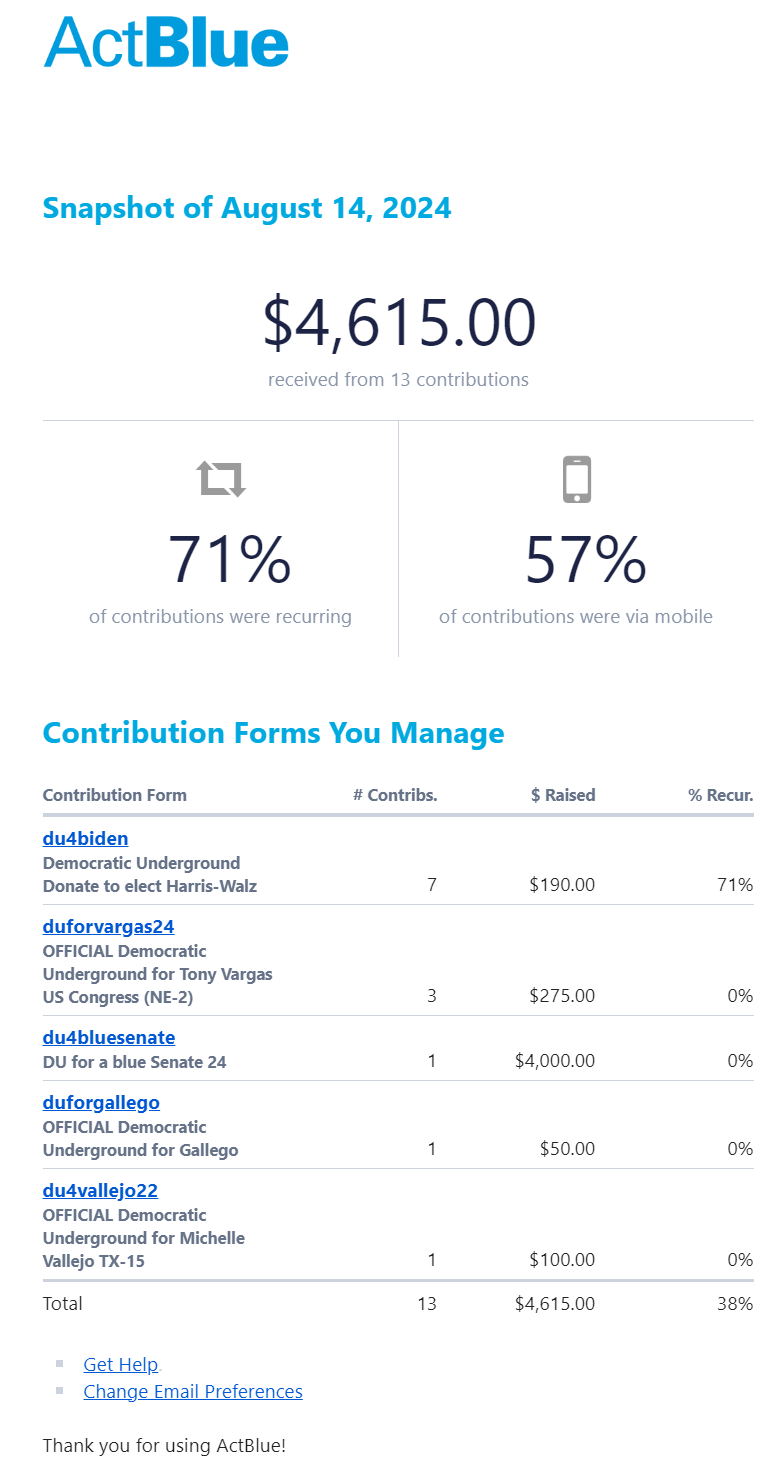Click the Snapshot of August 14, 2024 heading
Screen dimensions: 765x1462
click(247, 208)
